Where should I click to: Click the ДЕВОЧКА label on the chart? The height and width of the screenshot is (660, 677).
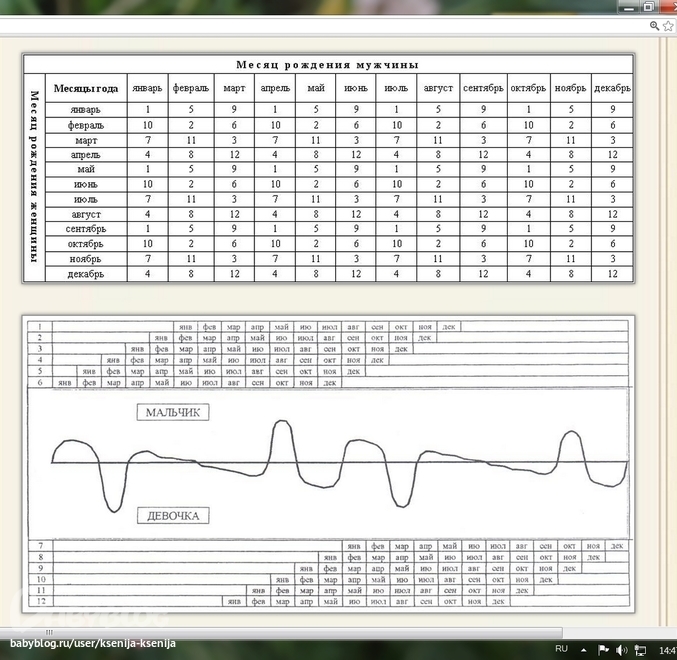click(173, 516)
